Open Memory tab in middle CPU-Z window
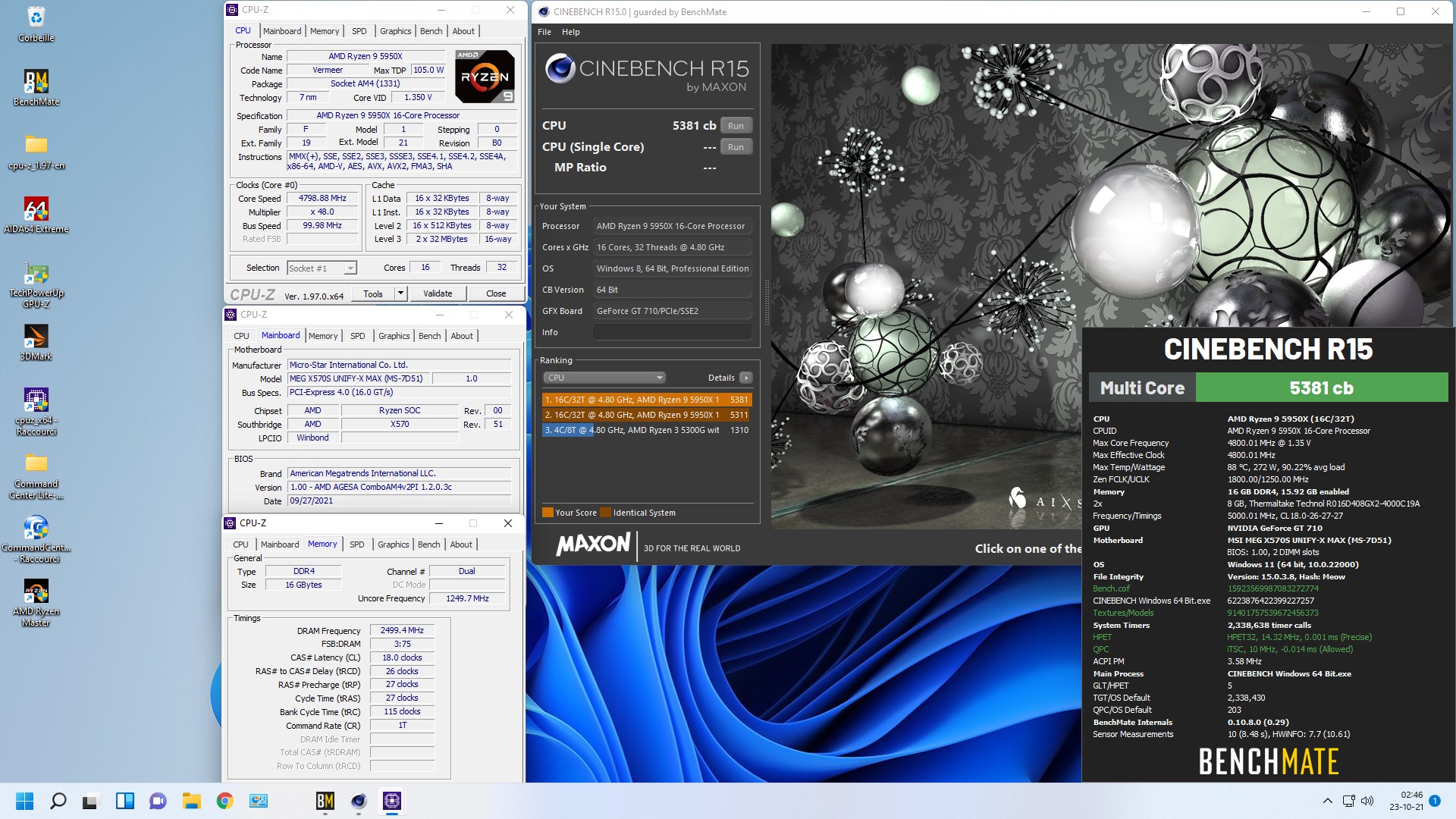Viewport: 1456px width, 819px height. tap(323, 336)
